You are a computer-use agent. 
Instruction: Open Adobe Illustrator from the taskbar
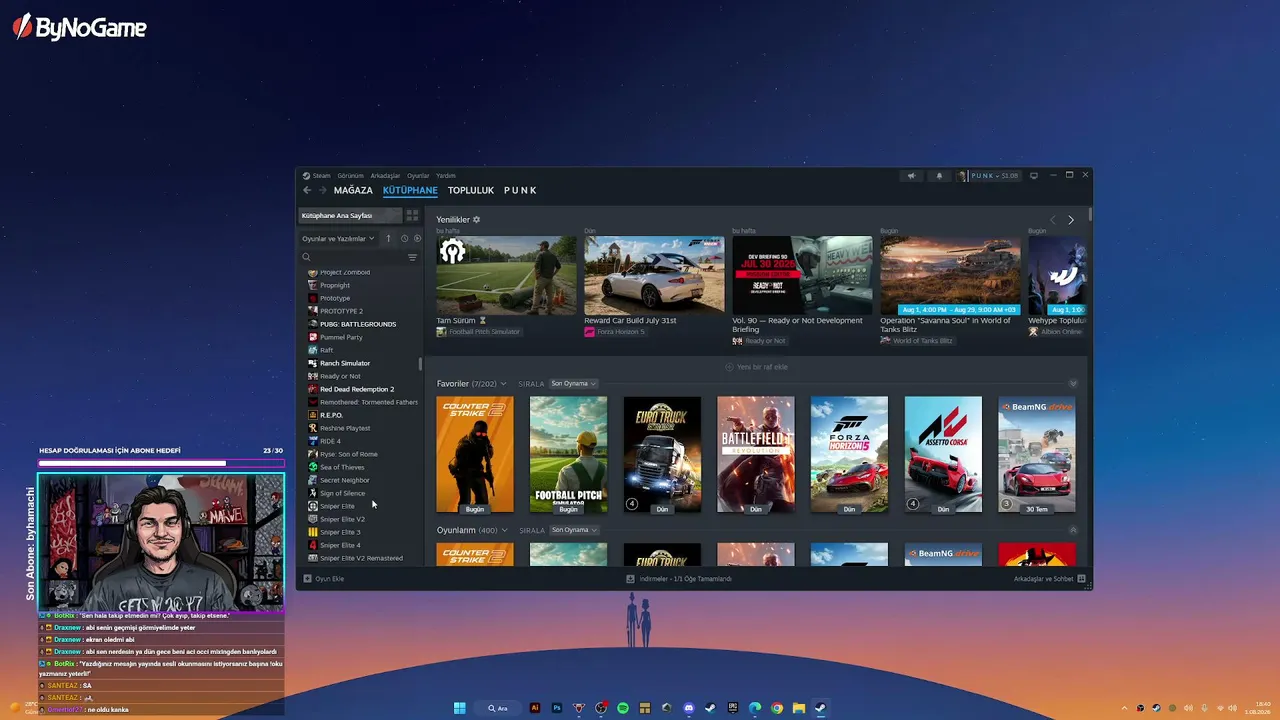535,708
